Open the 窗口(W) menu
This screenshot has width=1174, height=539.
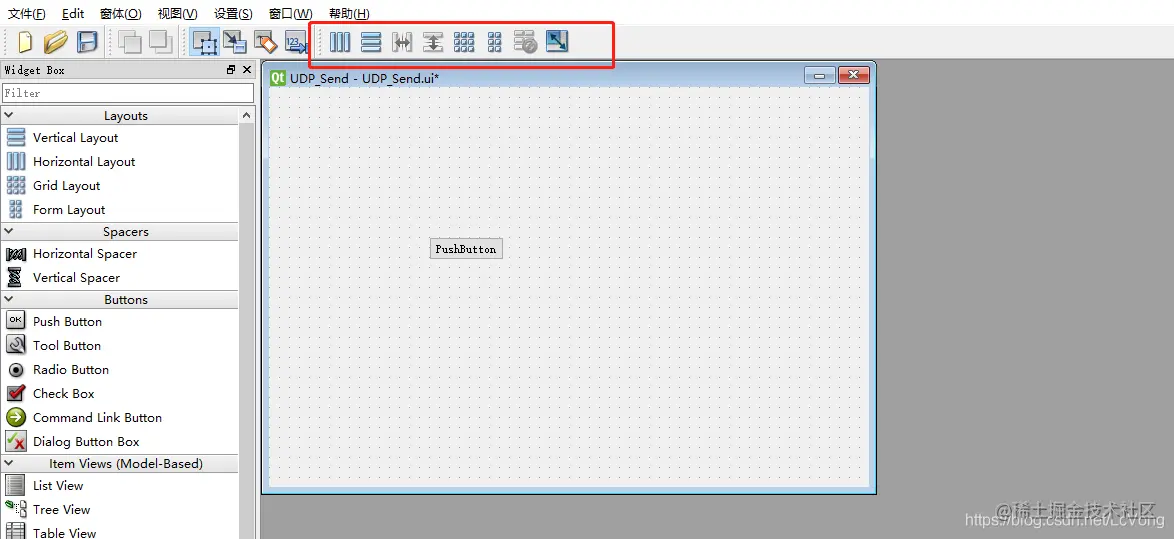tap(291, 13)
